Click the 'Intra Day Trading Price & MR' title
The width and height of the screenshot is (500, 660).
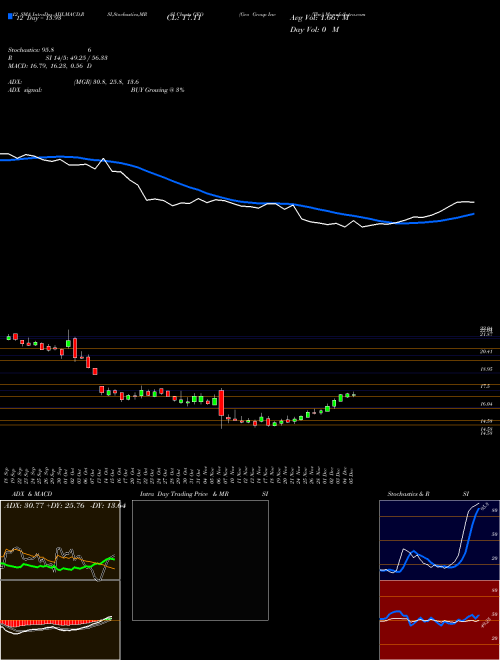click(x=184, y=494)
